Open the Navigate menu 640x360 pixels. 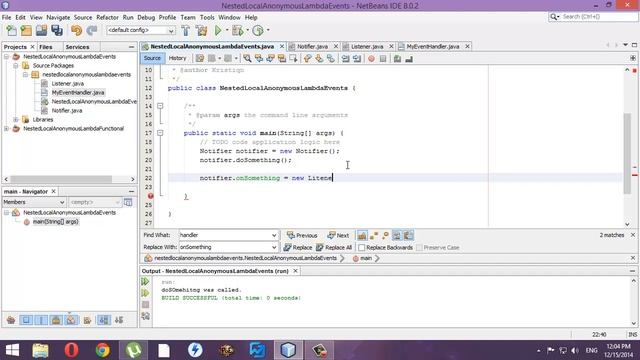[58, 18]
